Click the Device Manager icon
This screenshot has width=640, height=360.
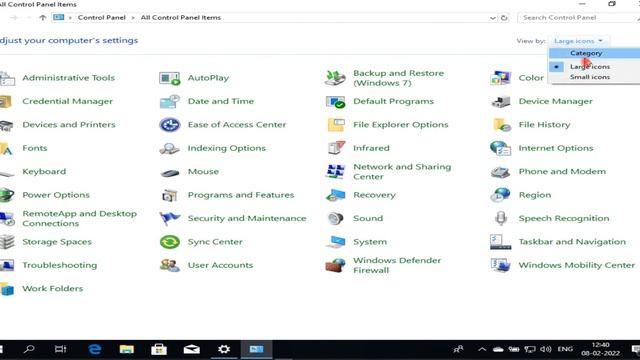click(500, 102)
